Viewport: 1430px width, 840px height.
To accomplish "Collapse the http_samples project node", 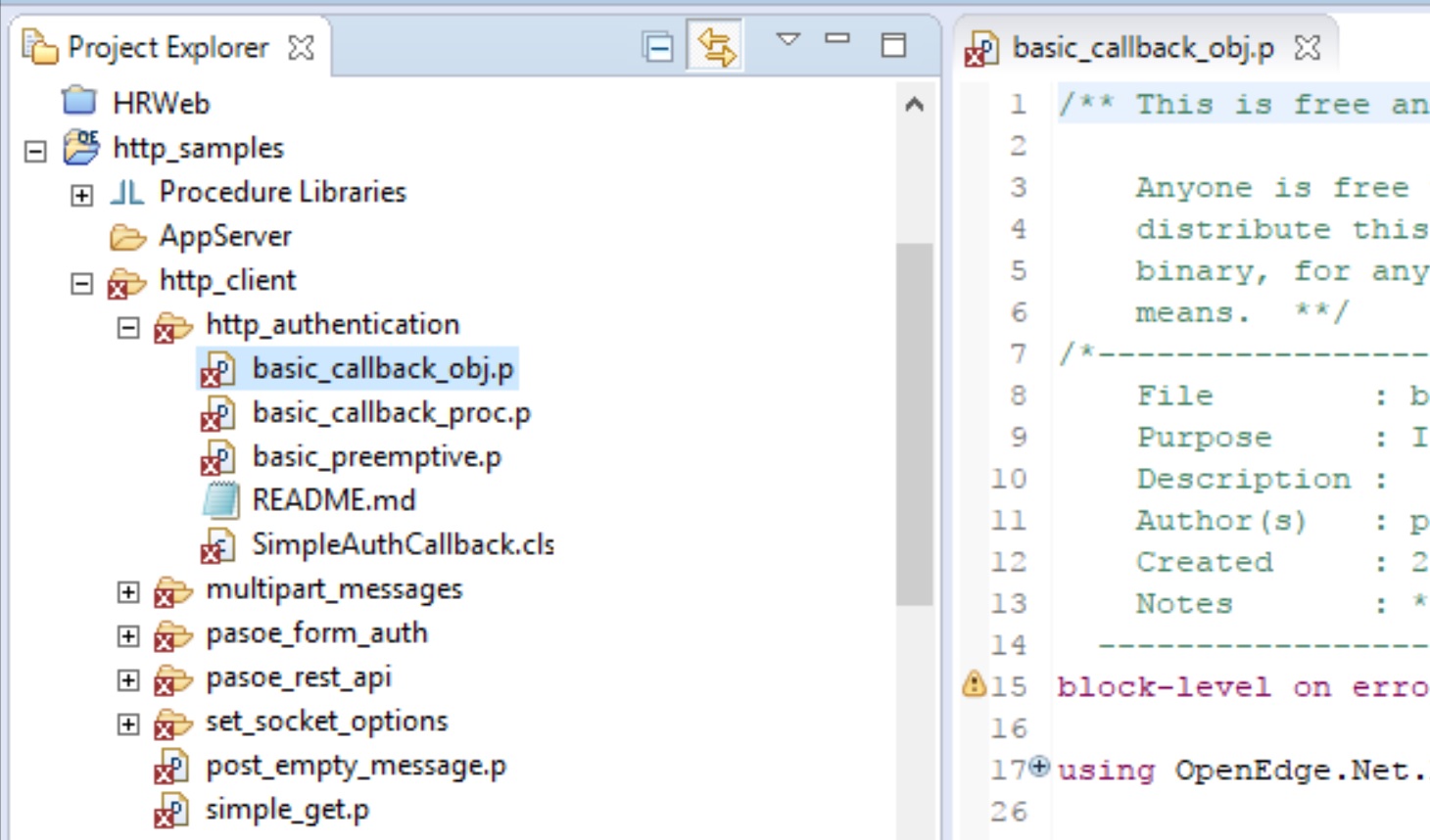I will tap(35, 151).
